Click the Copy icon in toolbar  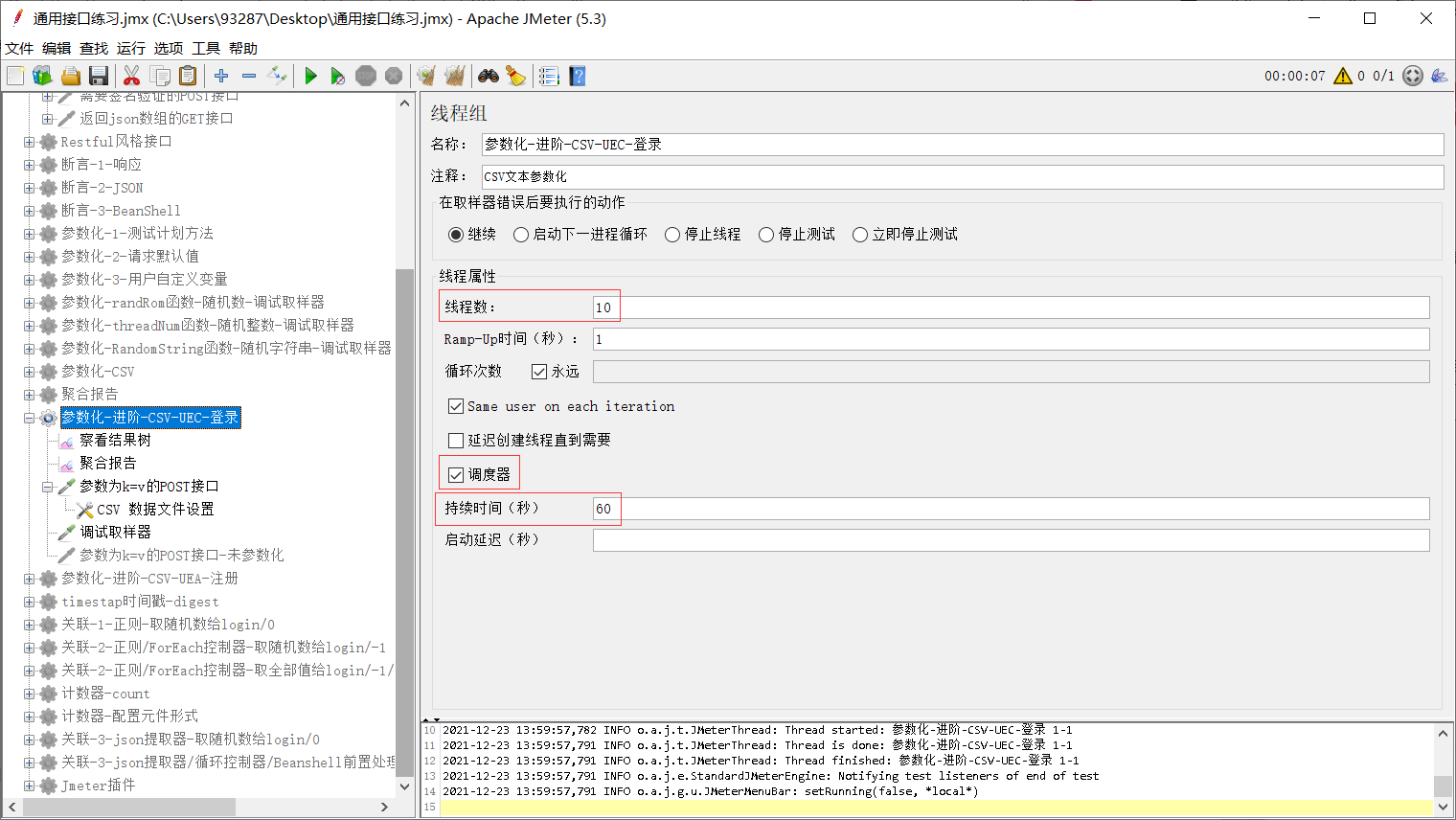(x=160, y=76)
